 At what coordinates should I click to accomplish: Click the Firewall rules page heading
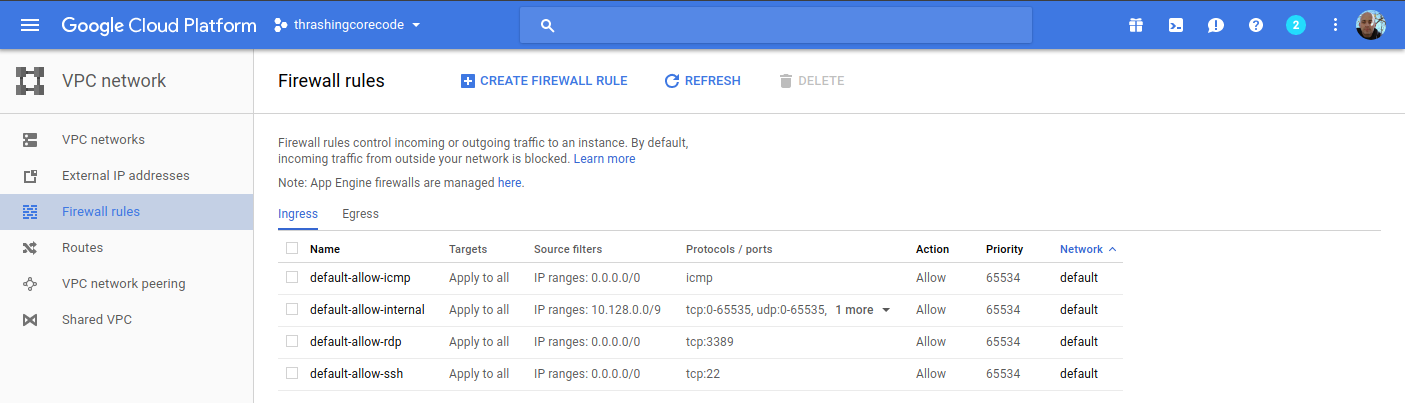point(331,81)
